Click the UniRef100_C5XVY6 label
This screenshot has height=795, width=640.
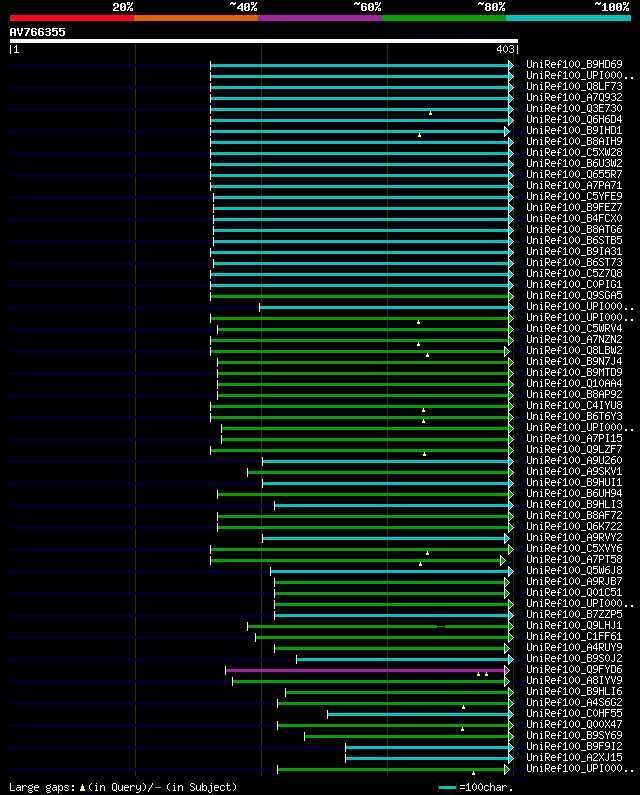click(x=574, y=548)
